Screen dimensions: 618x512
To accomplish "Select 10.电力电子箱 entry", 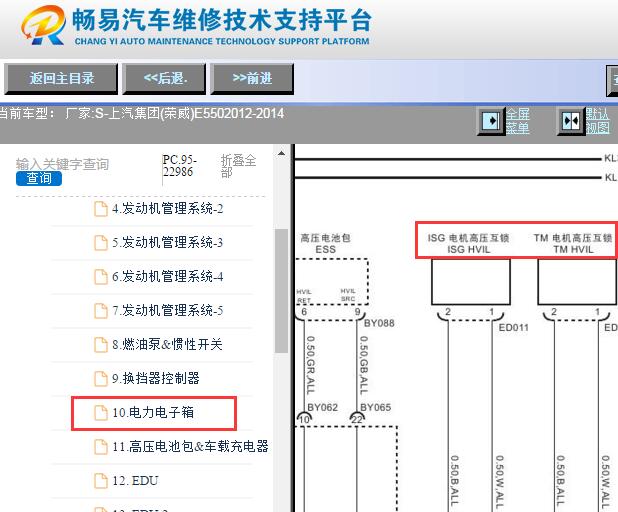I will pos(153,413).
